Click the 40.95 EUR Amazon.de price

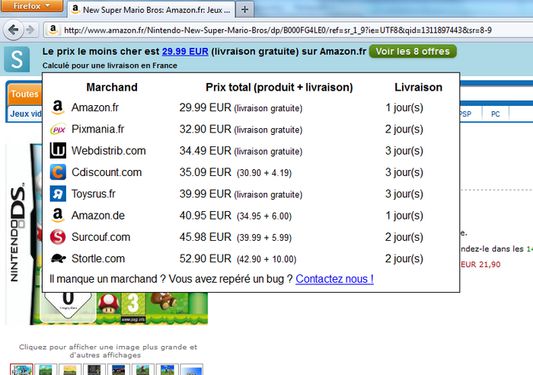click(x=205, y=216)
